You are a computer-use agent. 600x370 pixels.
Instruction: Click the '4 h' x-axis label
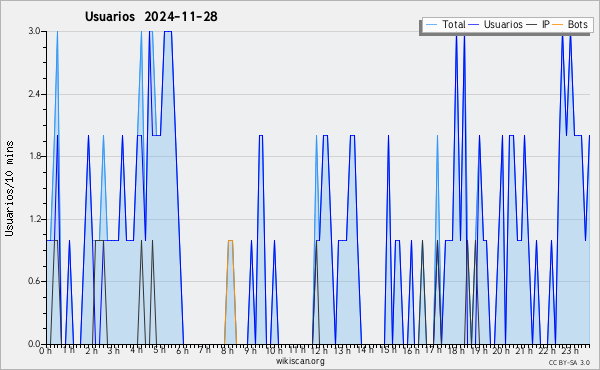click(x=137, y=350)
